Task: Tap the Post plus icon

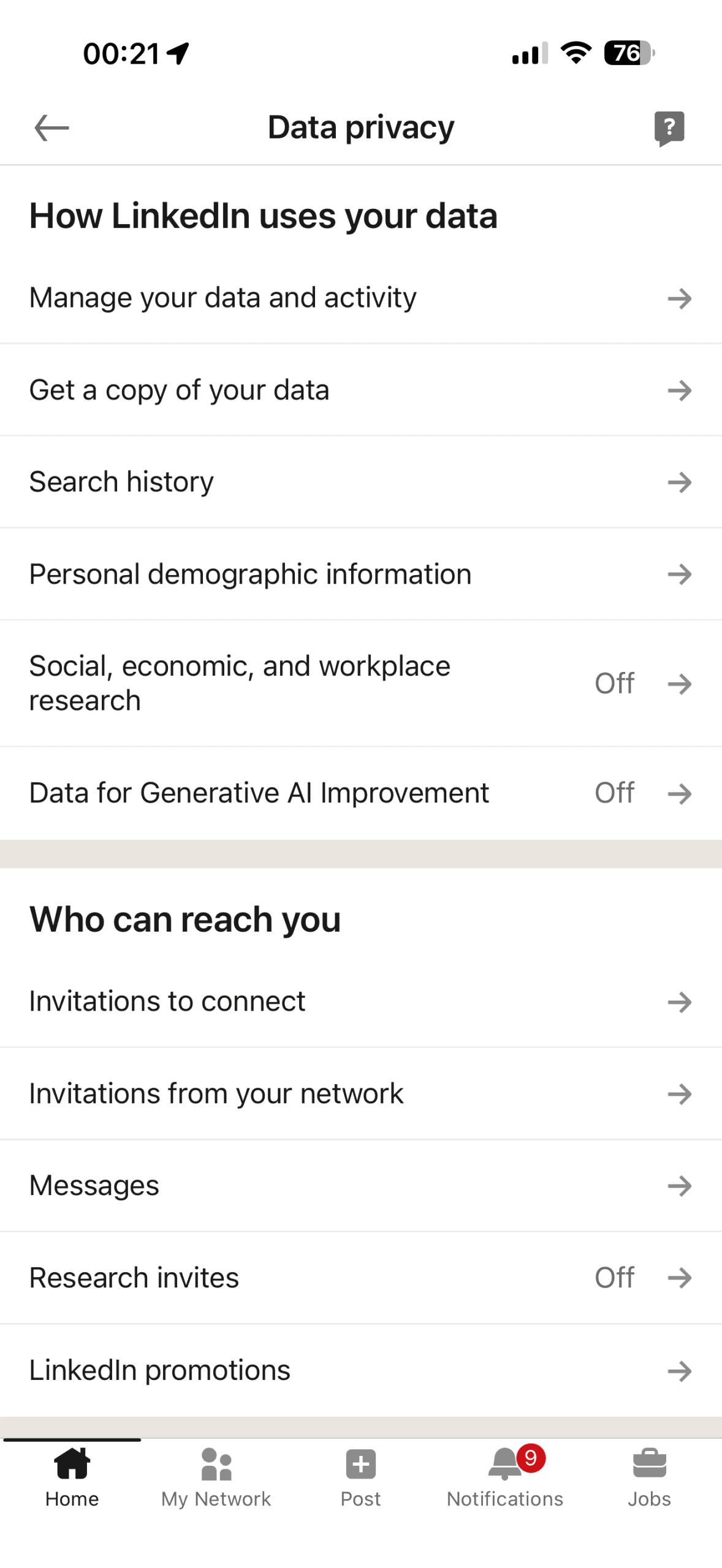Action: tap(360, 1464)
